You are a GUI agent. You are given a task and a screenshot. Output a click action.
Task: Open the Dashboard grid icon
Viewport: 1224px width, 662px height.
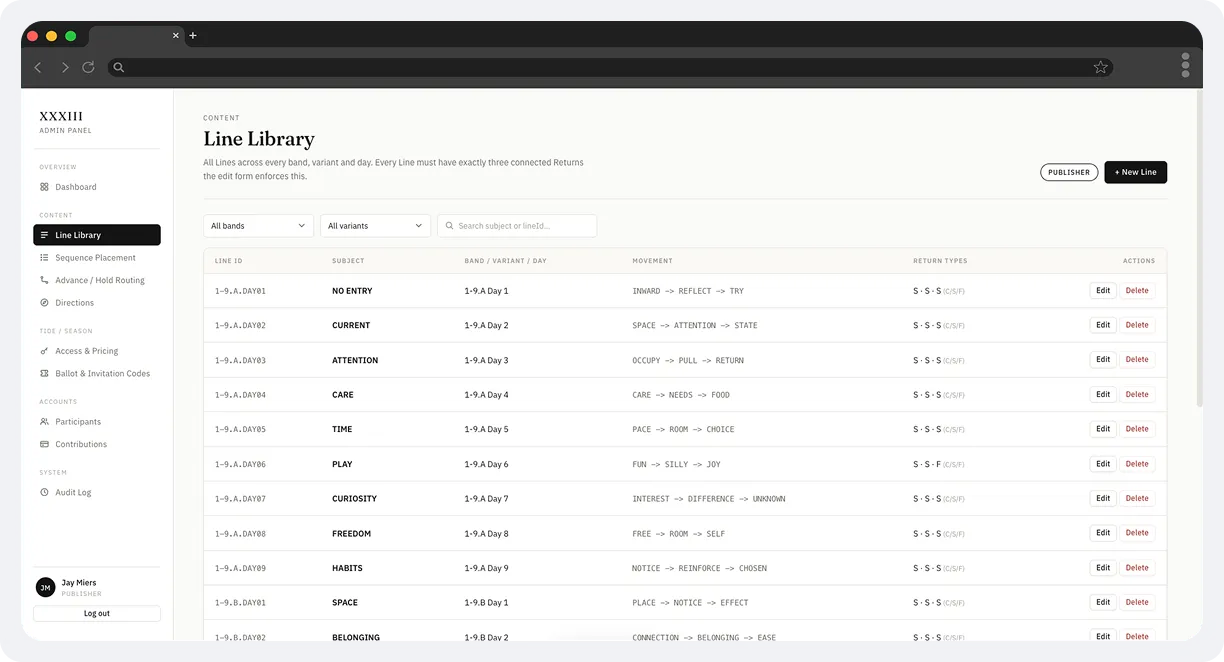click(x=44, y=187)
